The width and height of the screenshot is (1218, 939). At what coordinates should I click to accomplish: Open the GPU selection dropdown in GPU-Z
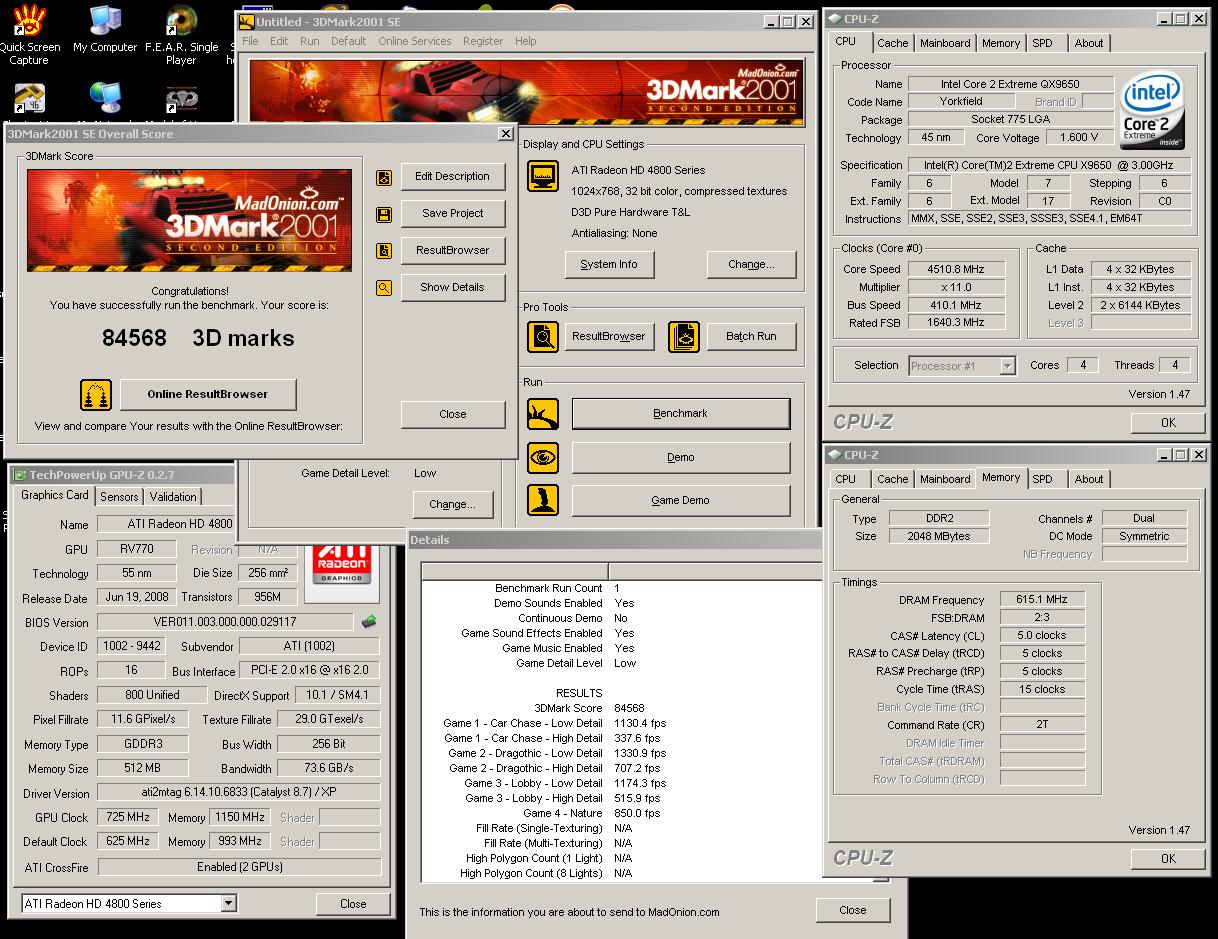(x=228, y=904)
